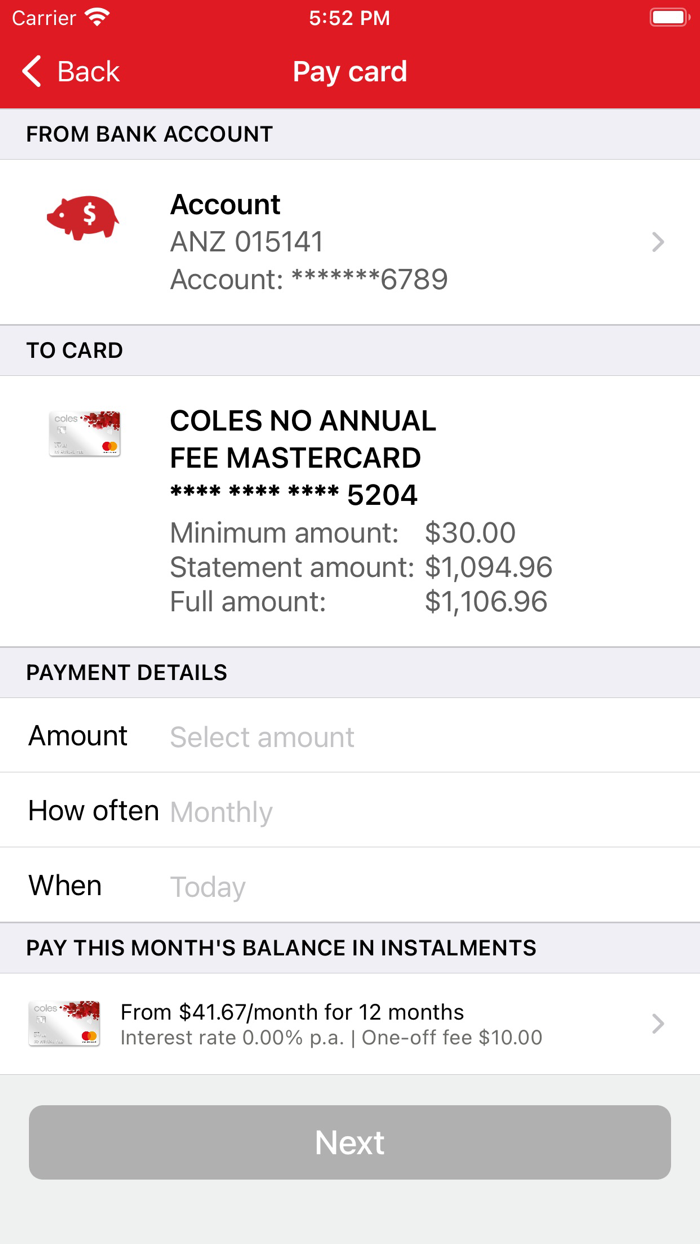Tap the Wi-Fi status icon
Viewport: 700px width, 1244px height.
click(x=95, y=16)
